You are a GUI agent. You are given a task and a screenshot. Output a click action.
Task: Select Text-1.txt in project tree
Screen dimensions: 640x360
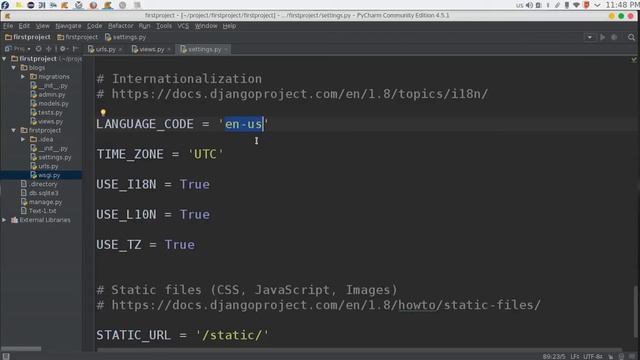coord(38,211)
